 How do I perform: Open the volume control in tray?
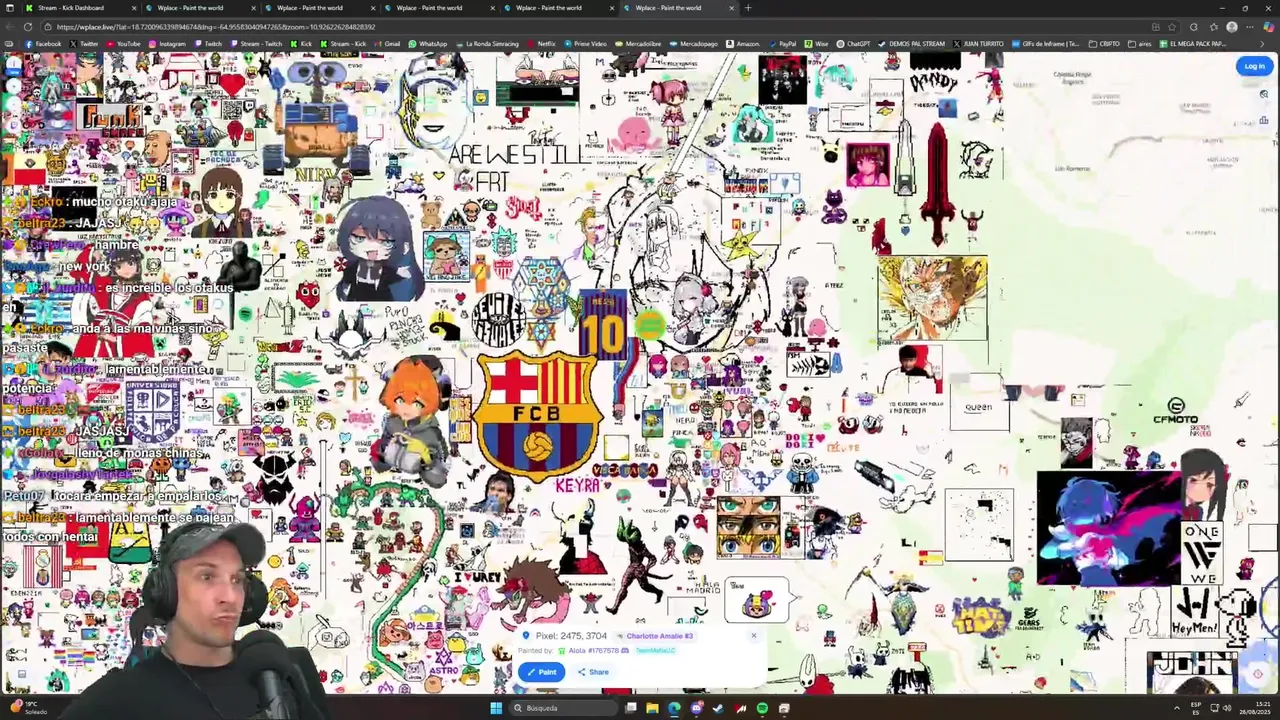tap(1227, 708)
